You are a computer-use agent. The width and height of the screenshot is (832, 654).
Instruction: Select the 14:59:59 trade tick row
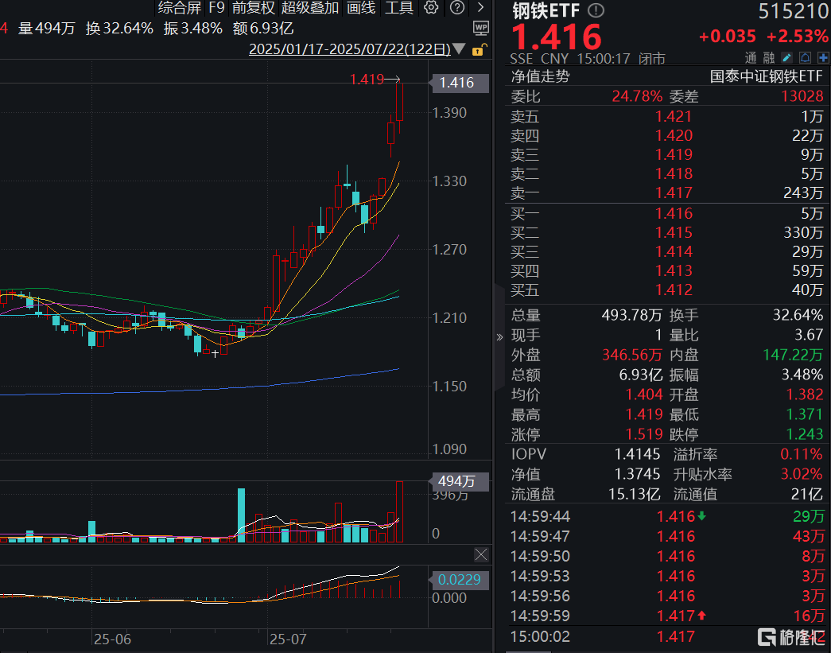click(668, 616)
